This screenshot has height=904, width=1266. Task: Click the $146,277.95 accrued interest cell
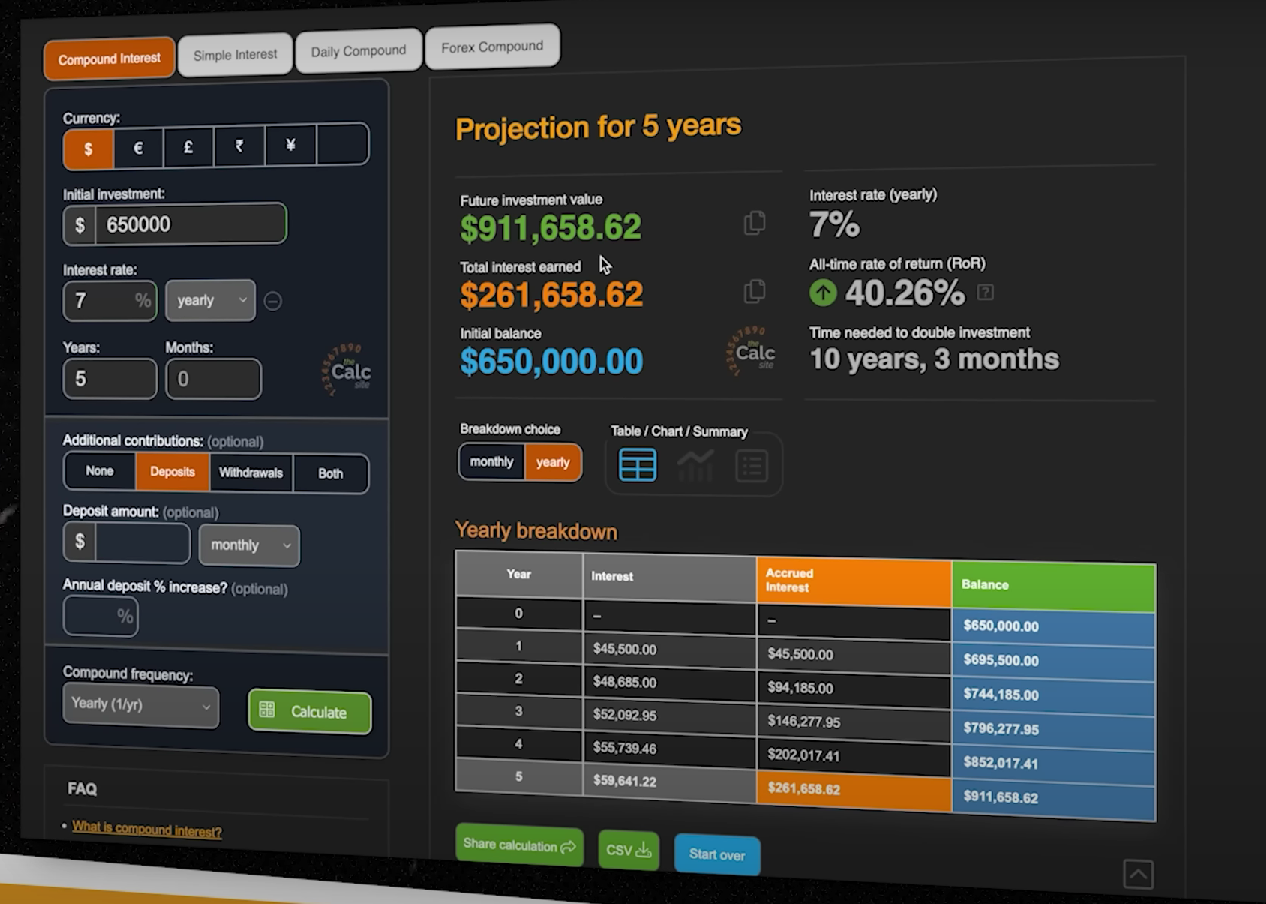pos(855,721)
